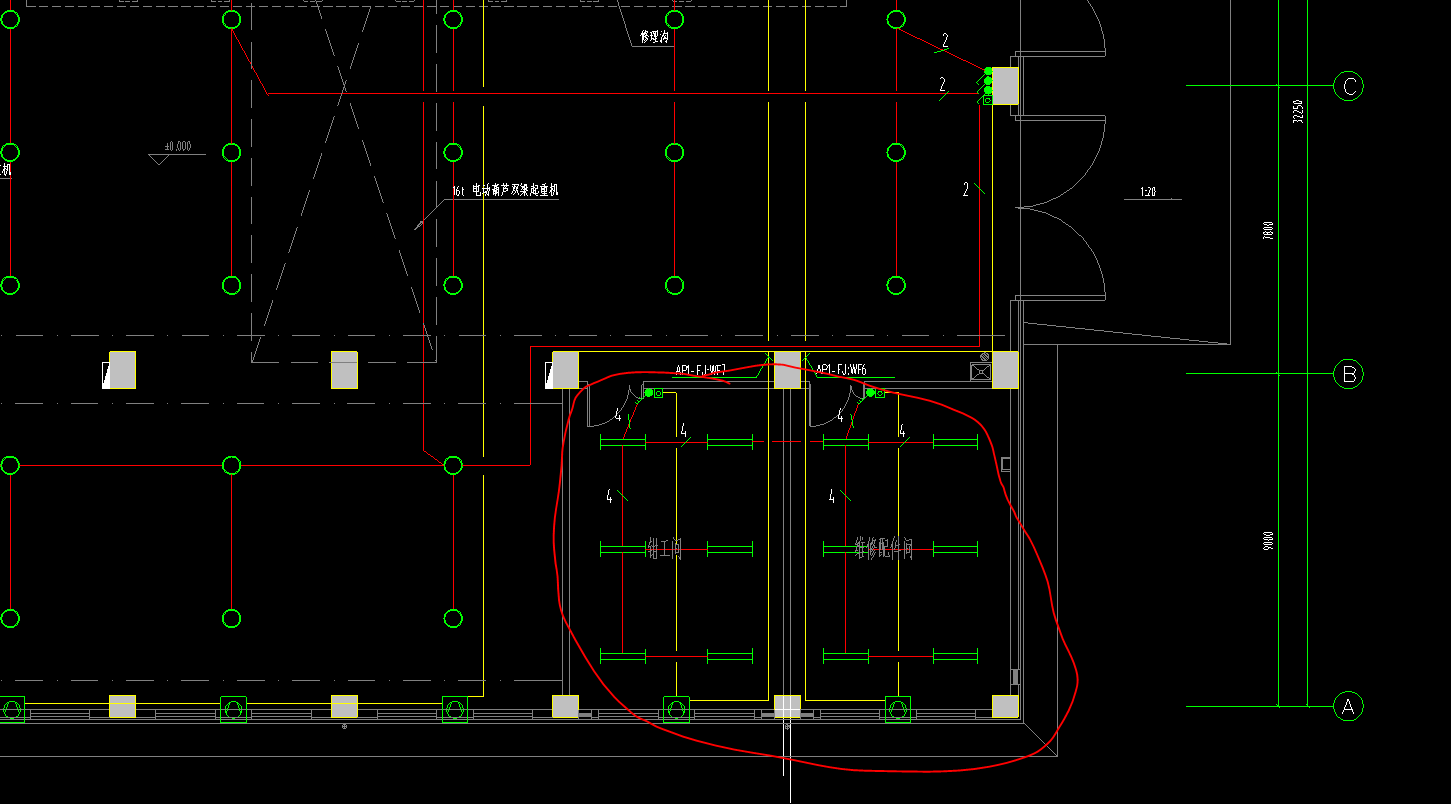
Task: Click the ±0.000 elevation text
Action: [x=176, y=146]
